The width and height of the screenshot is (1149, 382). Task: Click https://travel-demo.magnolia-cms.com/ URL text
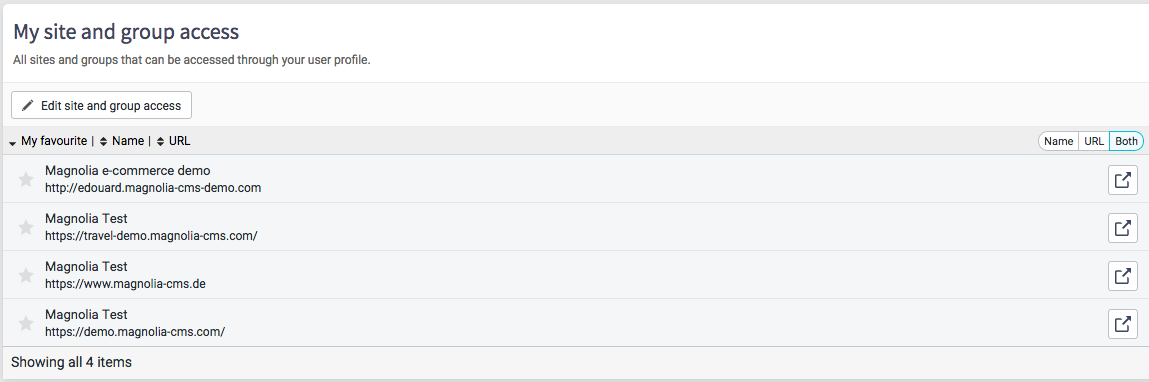151,235
